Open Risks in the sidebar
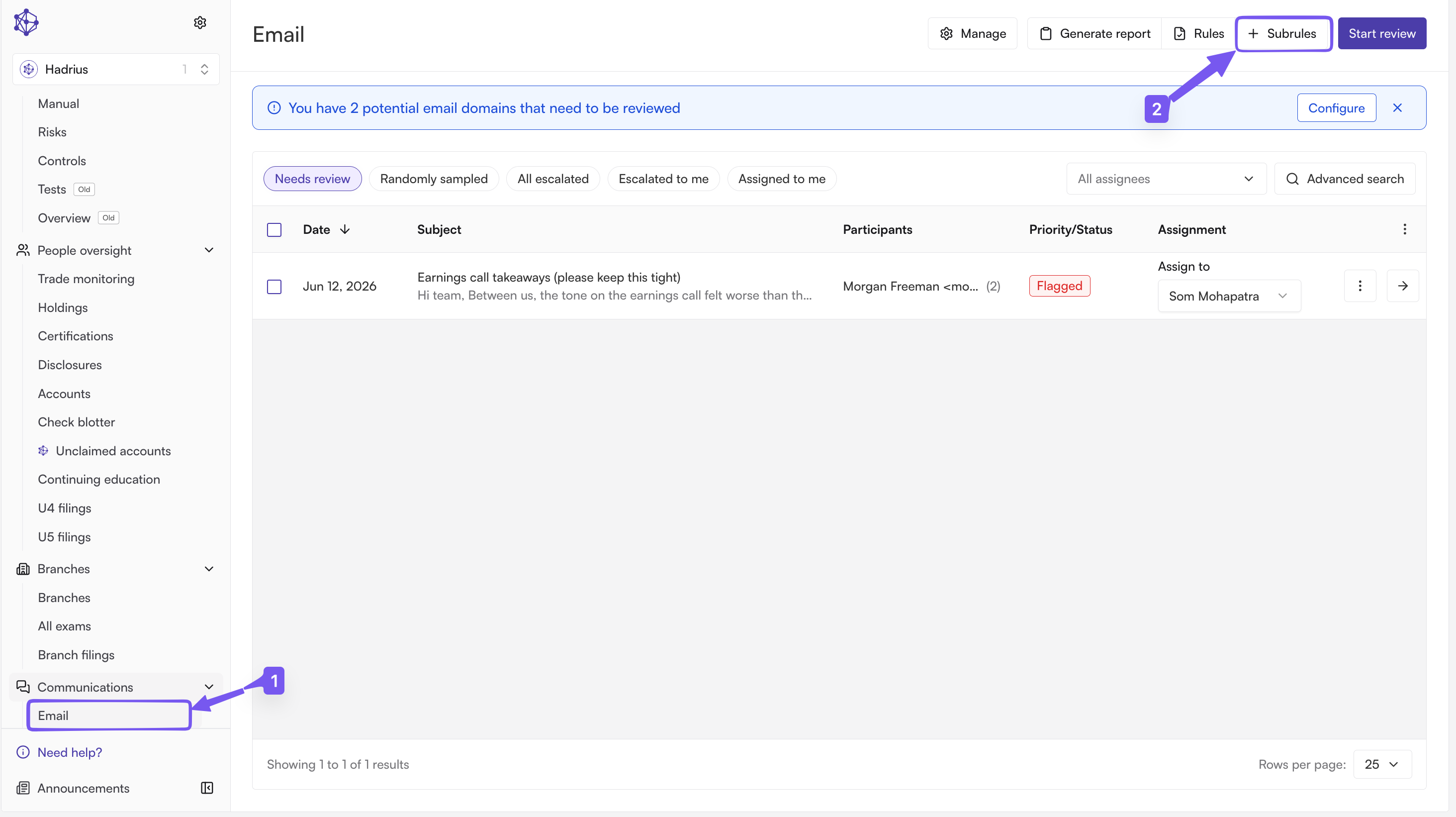 pos(53,132)
